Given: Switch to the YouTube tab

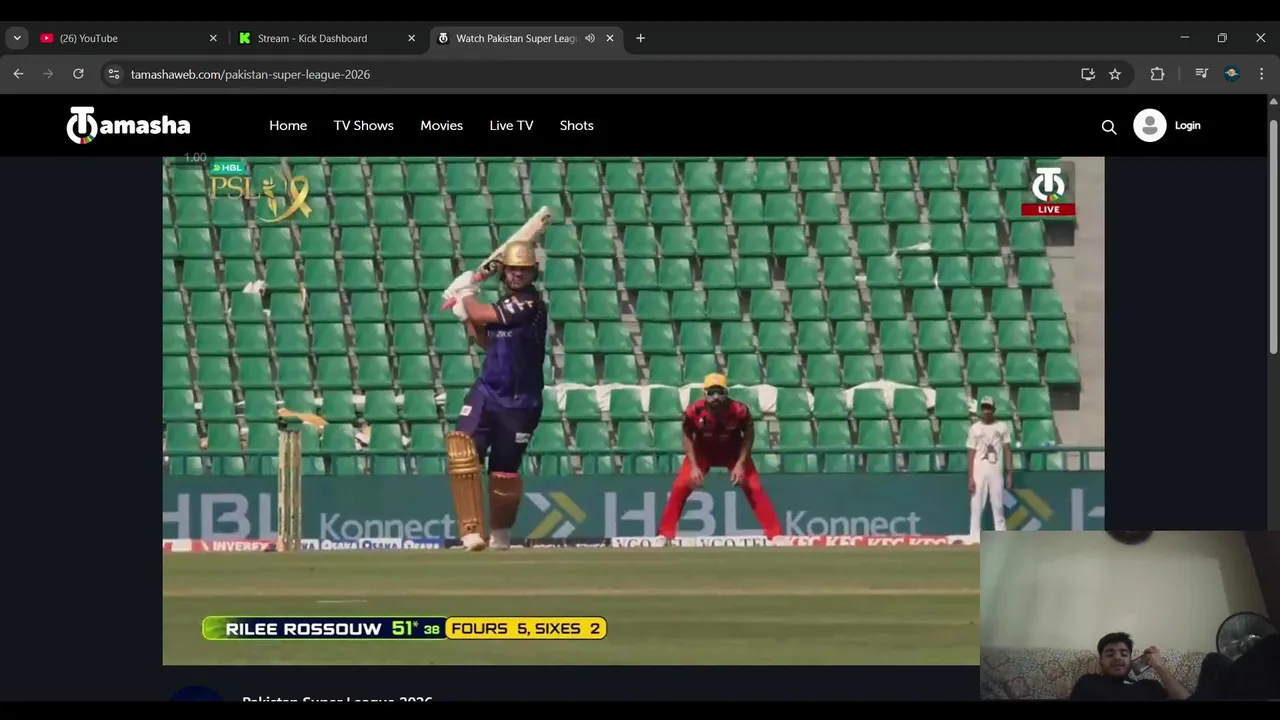Looking at the screenshot, I should point(128,38).
